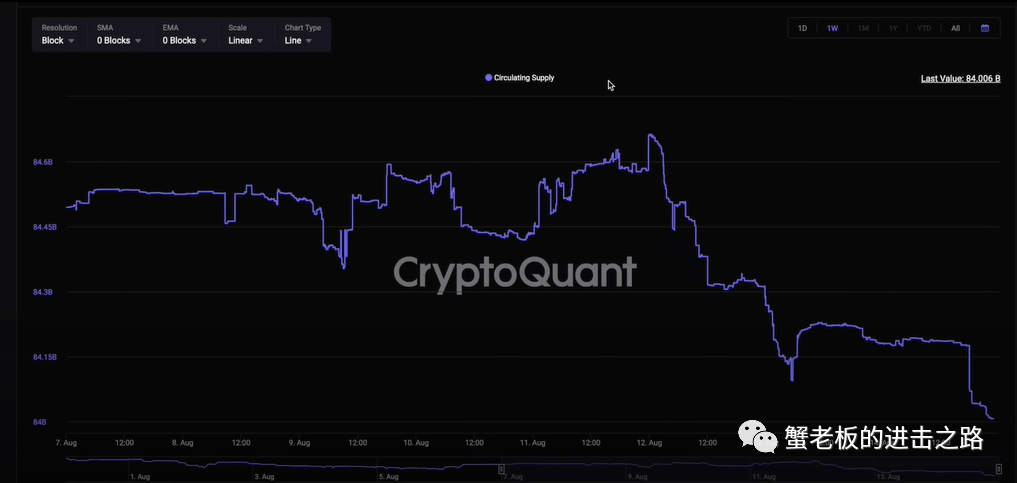This screenshot has width=1017, height=483.
Task: Open the calendar date picker icon
Action: pyautogui.click(x=985, y=28)
